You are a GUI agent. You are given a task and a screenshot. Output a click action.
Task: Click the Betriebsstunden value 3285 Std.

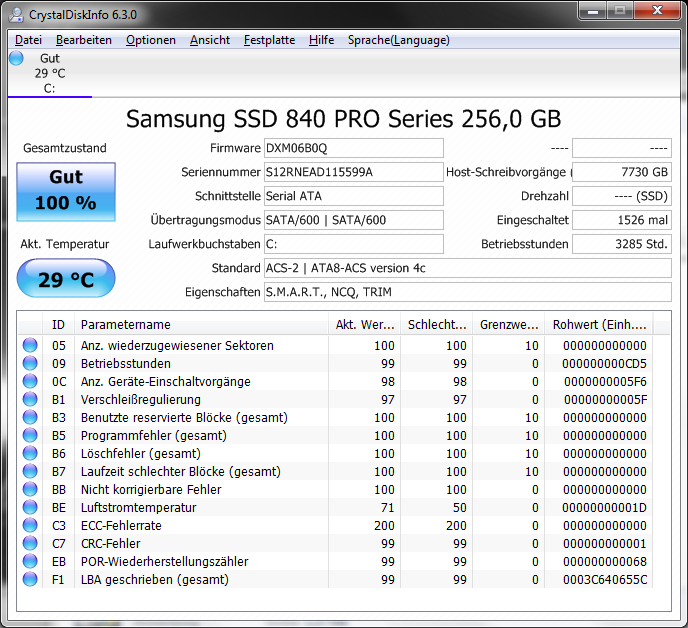tap(622, 244)
